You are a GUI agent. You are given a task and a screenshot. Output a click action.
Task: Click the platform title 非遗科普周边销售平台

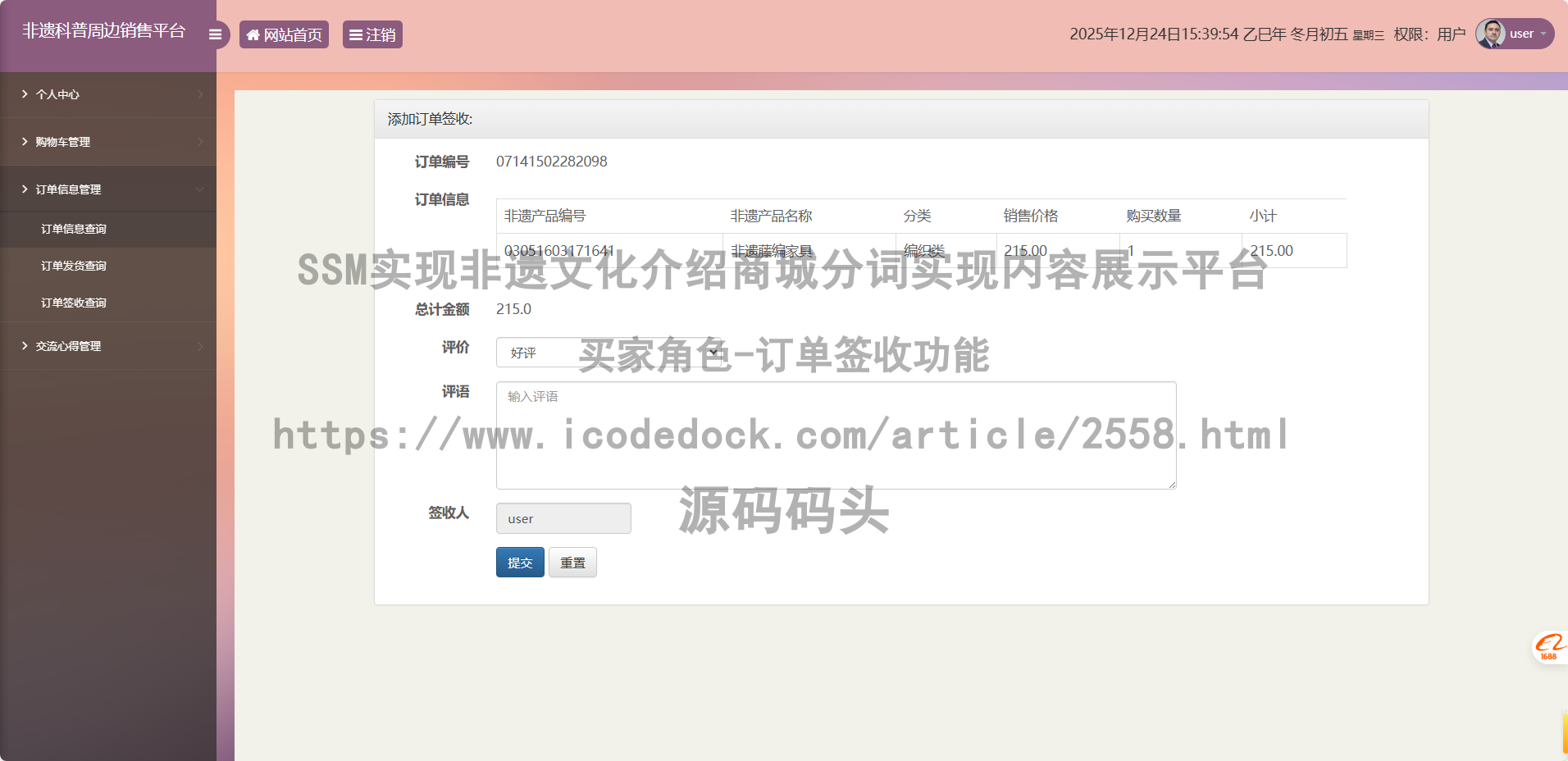point(104,31)
